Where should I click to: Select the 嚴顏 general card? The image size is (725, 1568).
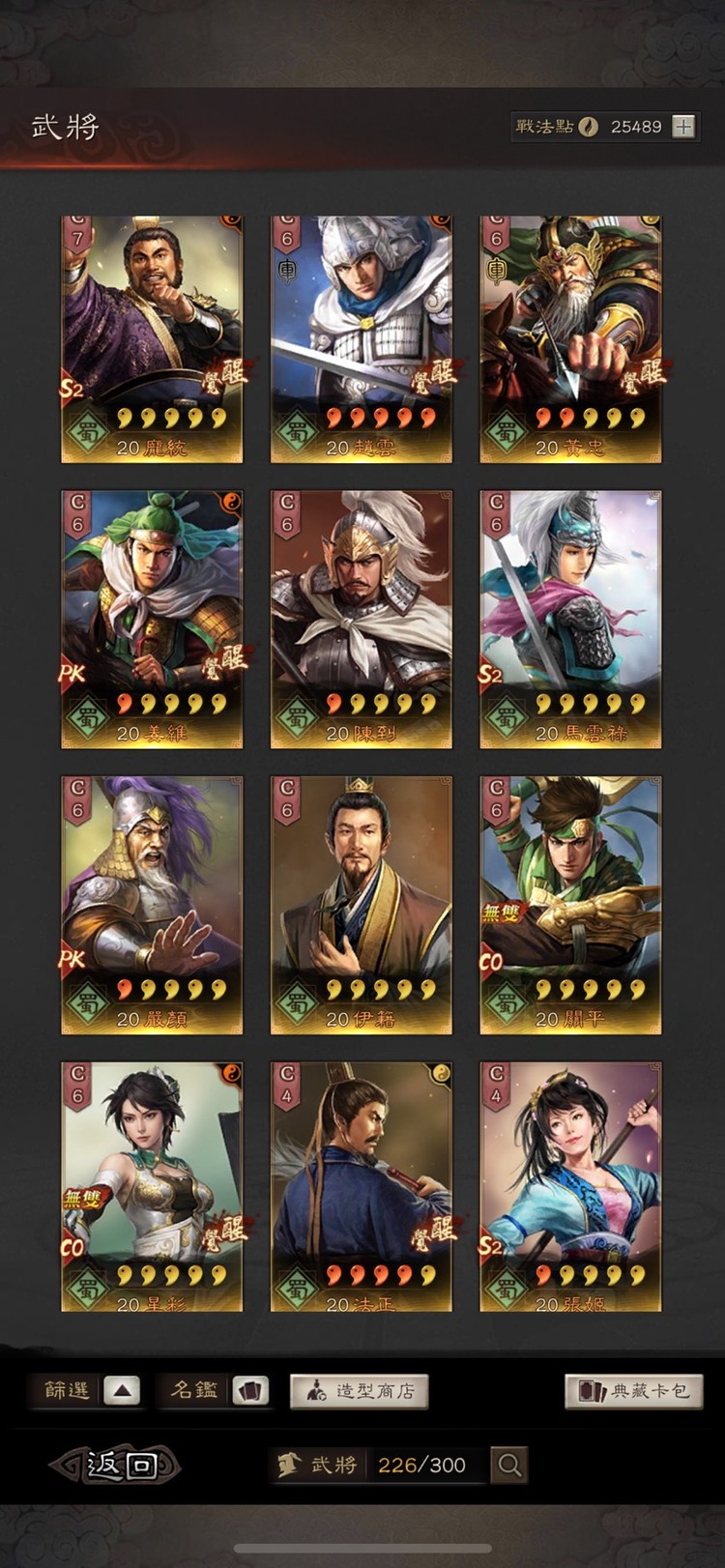click(152, 905)
